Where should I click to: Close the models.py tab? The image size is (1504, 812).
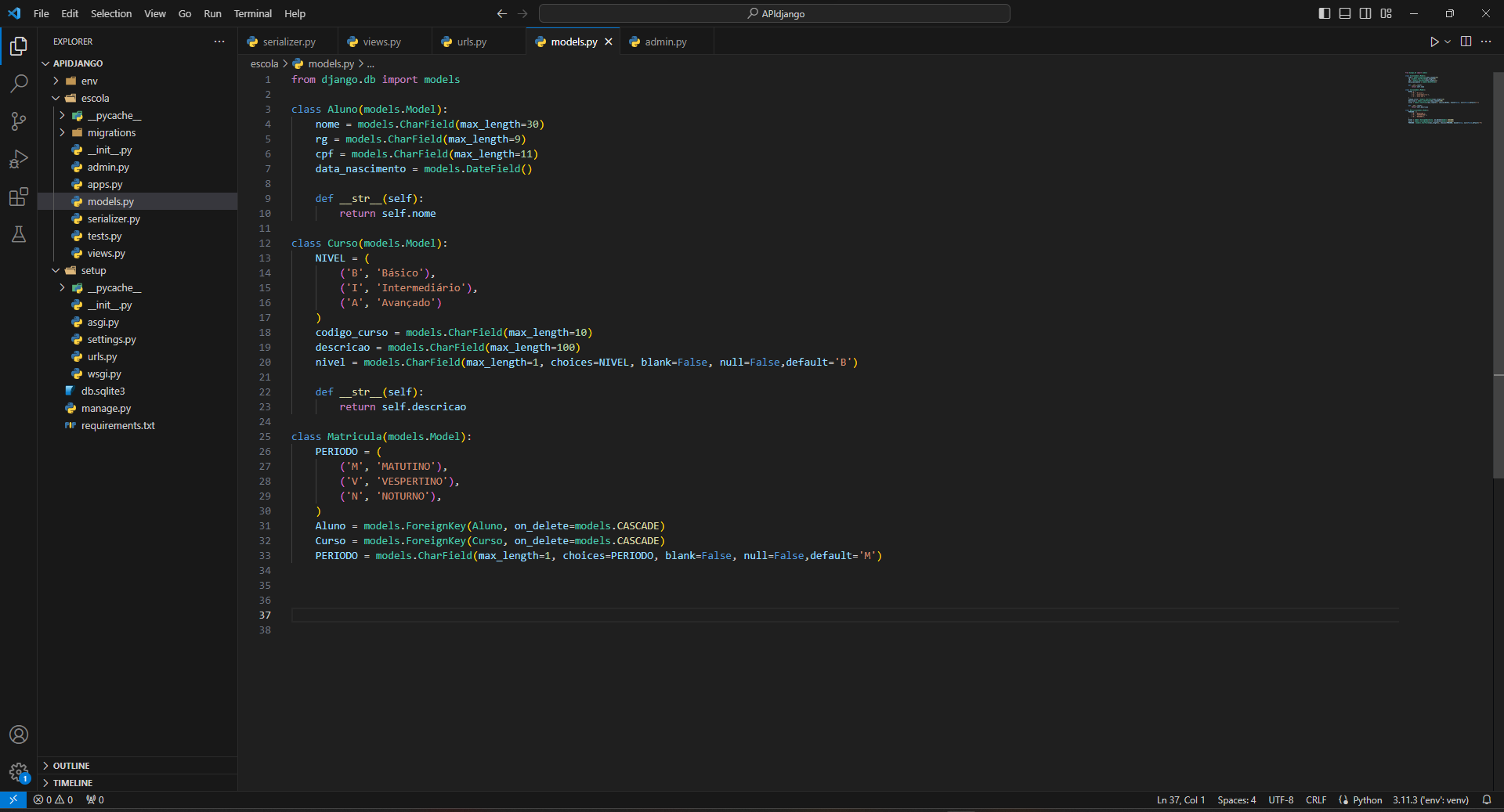(609, 42)
